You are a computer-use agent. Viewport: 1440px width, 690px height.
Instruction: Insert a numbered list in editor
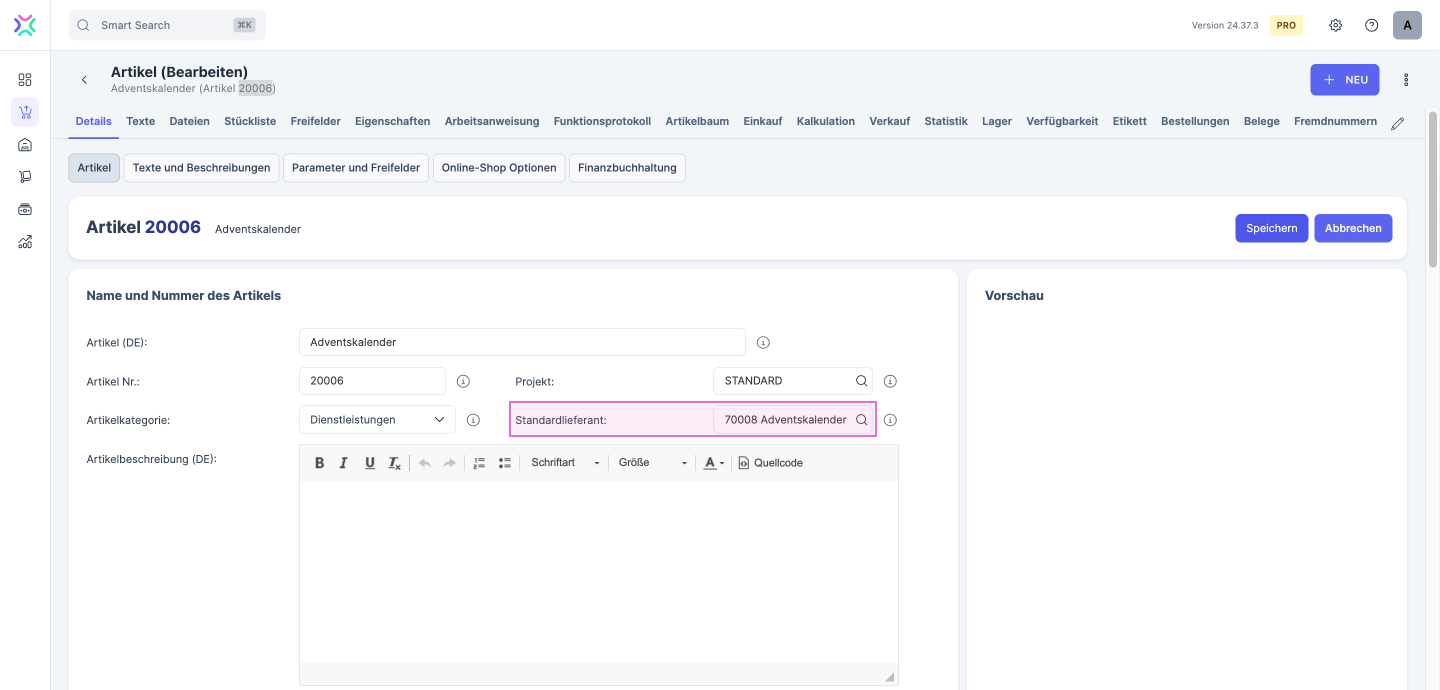click(x=479, y=463)
